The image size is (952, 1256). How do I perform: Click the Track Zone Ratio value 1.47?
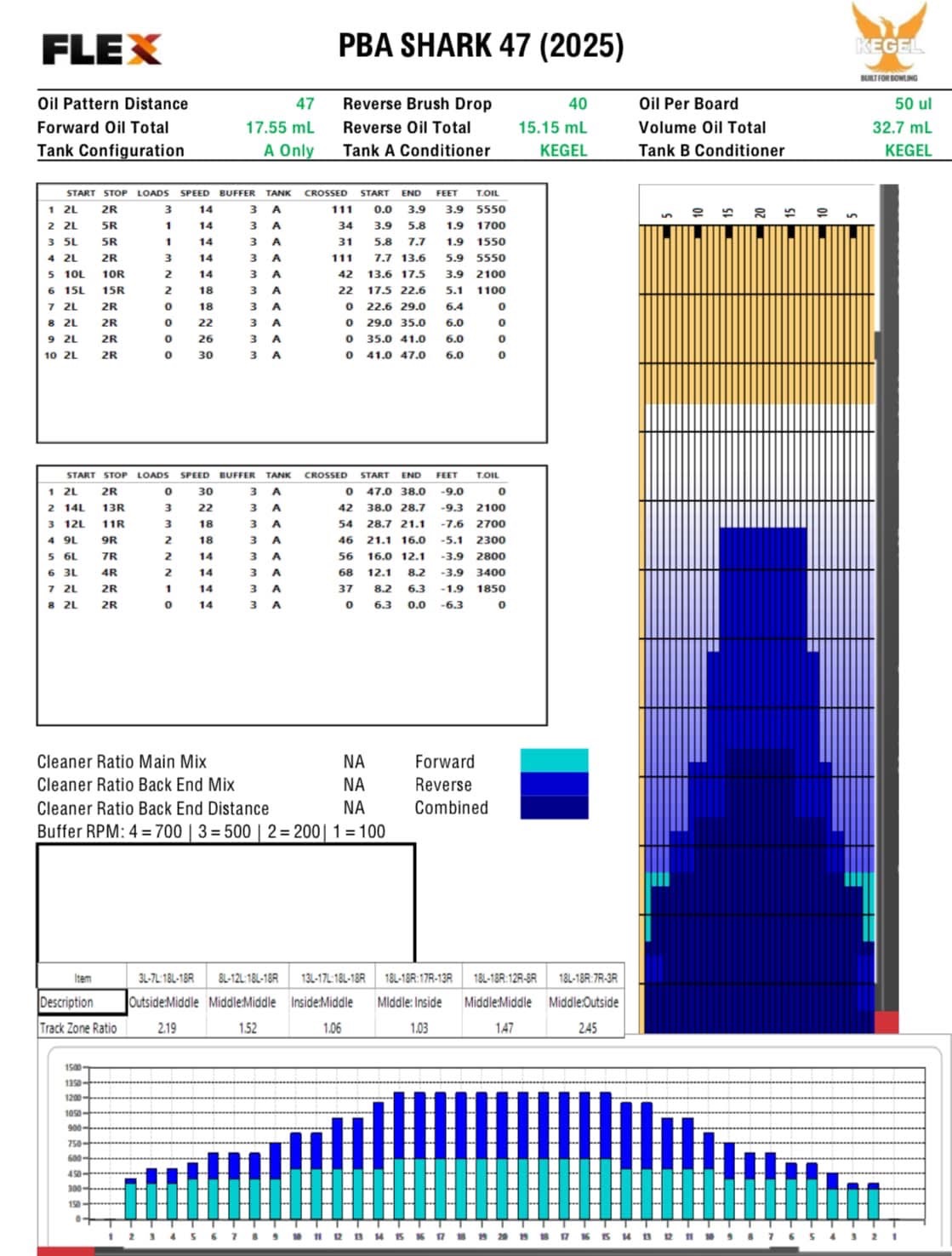pyautogui.click(x=504, y=1028)
